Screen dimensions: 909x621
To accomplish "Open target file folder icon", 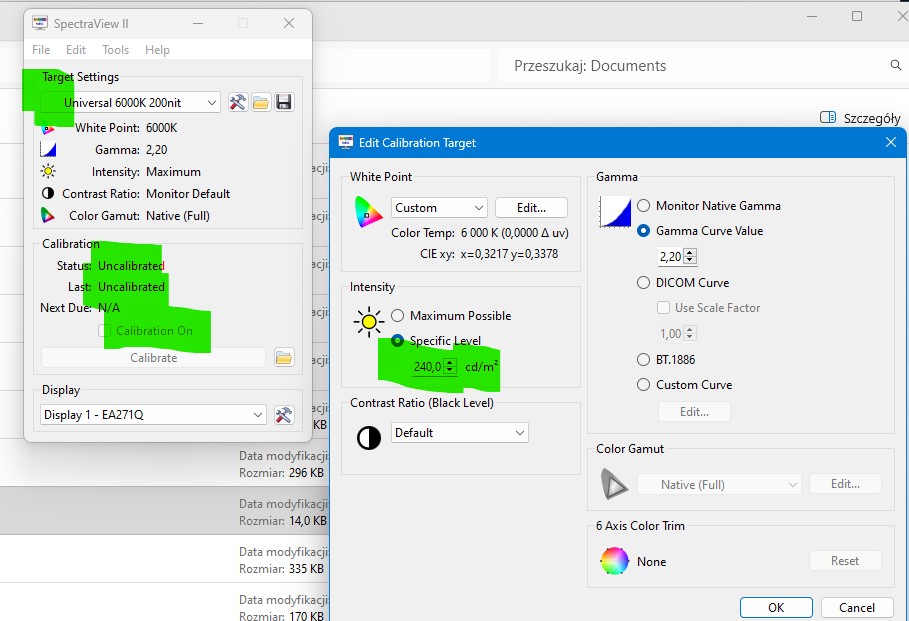I will 261,103.
